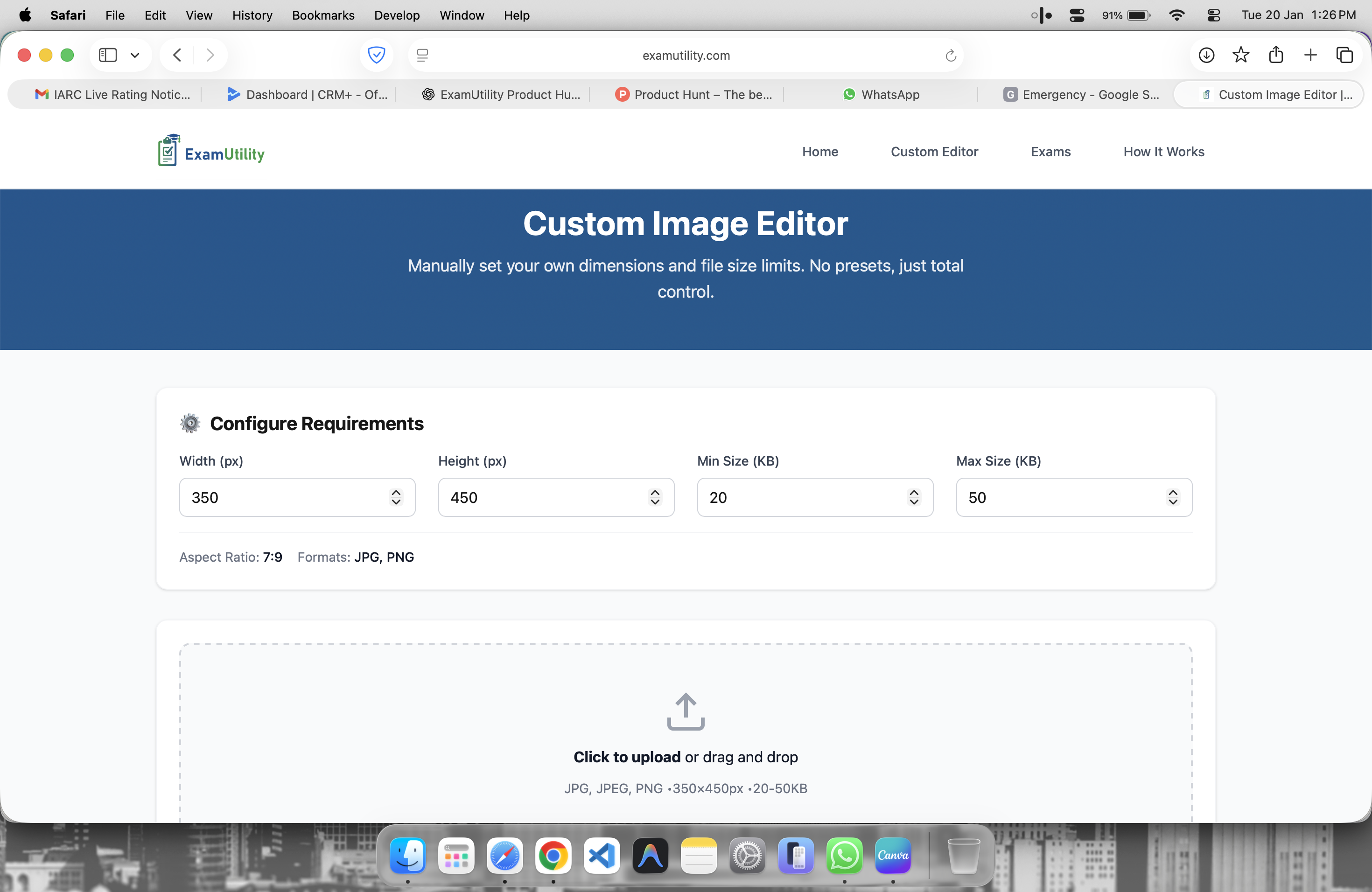Navigate to the Exams page
Screen dimensions: 1372x892
click(x=1050, y=152)
